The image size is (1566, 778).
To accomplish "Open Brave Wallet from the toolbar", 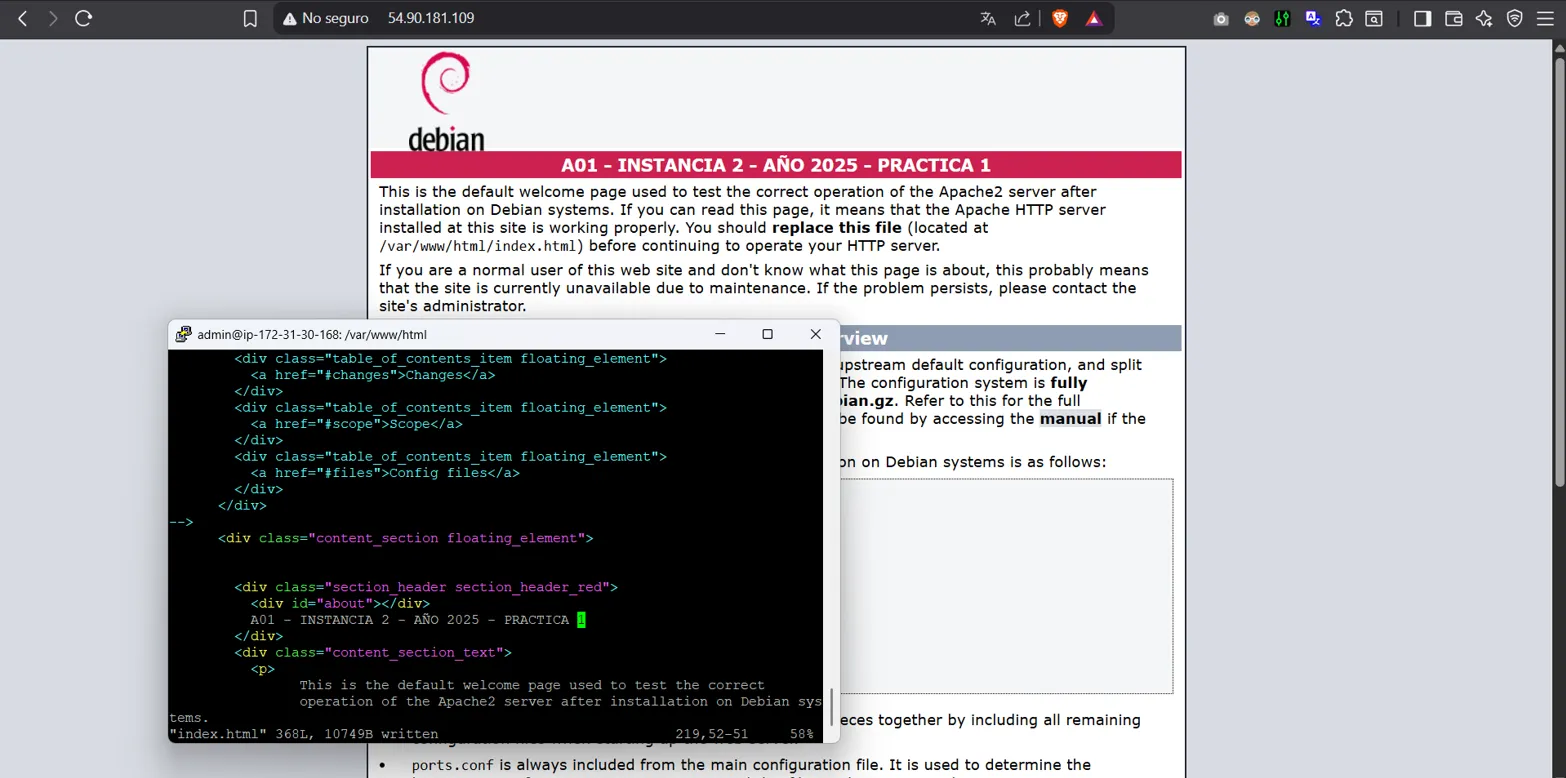I will click(1454, 19).
